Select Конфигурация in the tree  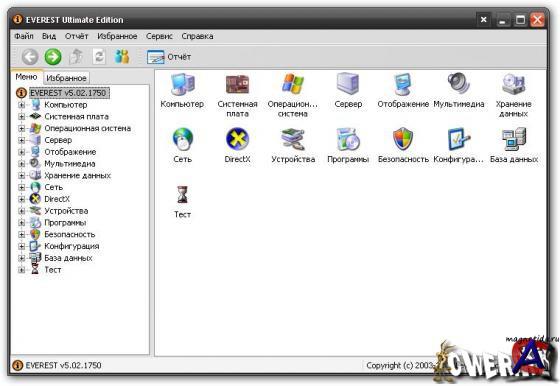pos(71,246)
